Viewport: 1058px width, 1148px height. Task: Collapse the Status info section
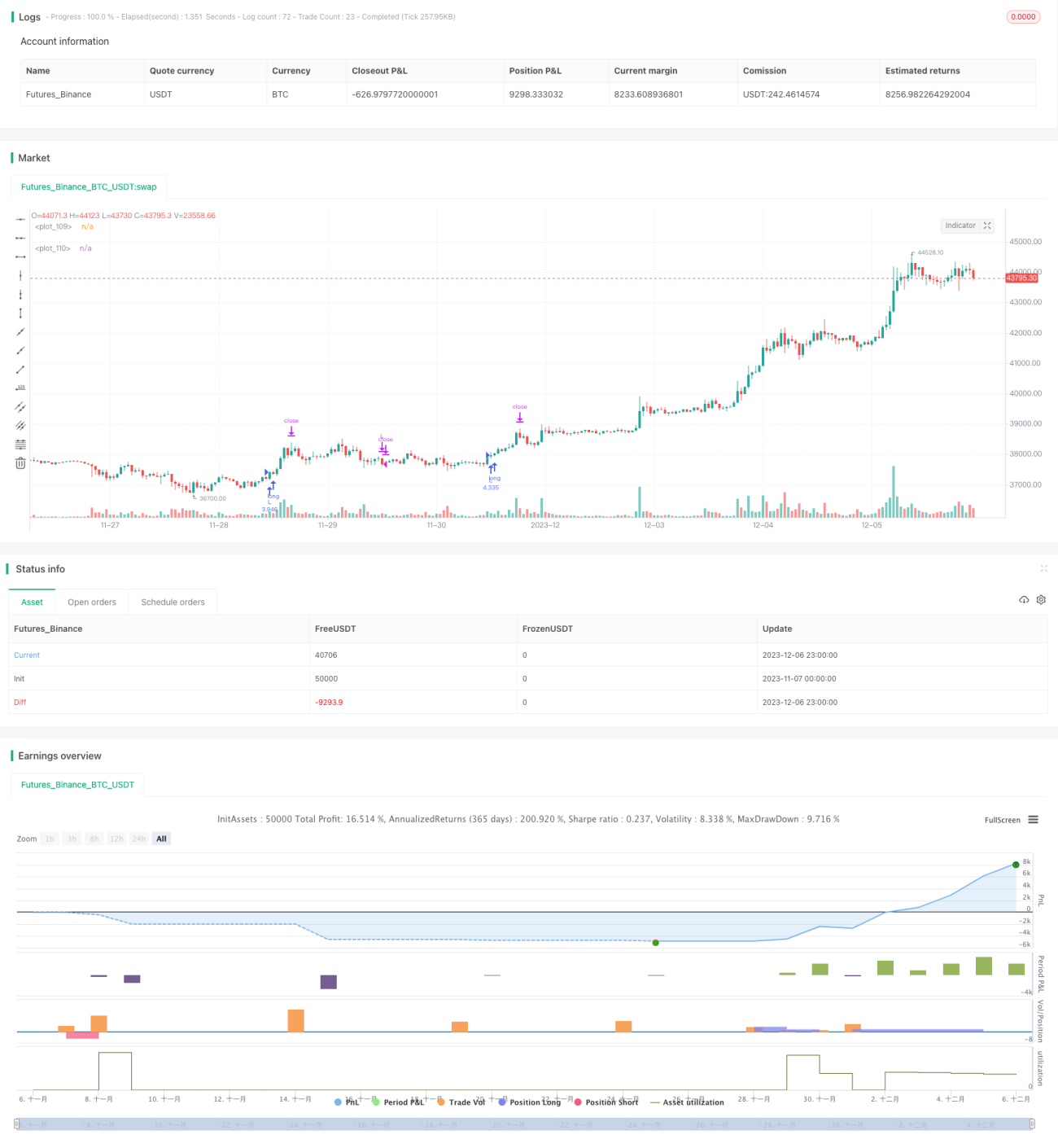click(x=1043, y=568)
